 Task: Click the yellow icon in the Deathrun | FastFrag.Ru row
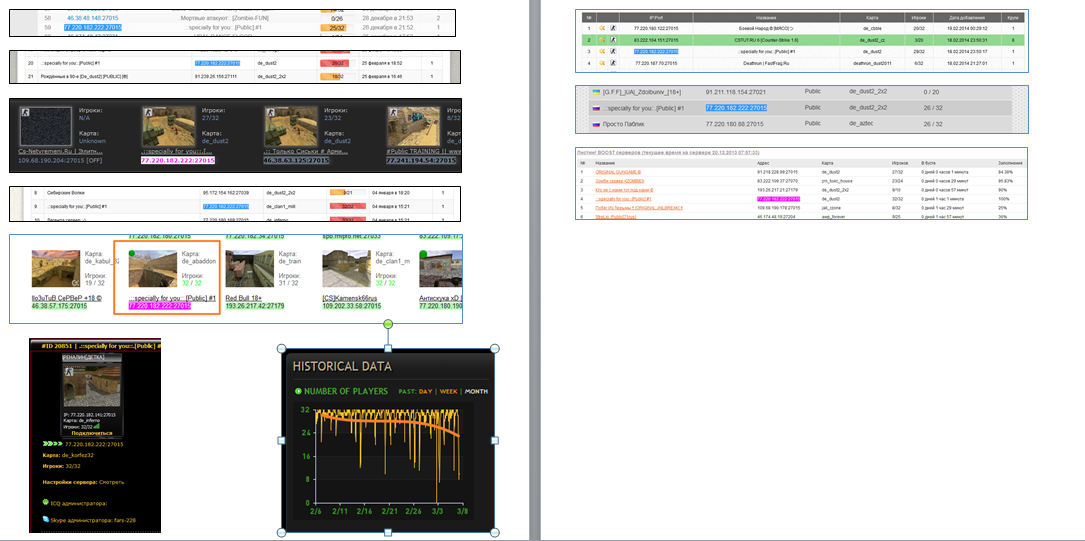[x=602, y=62]
